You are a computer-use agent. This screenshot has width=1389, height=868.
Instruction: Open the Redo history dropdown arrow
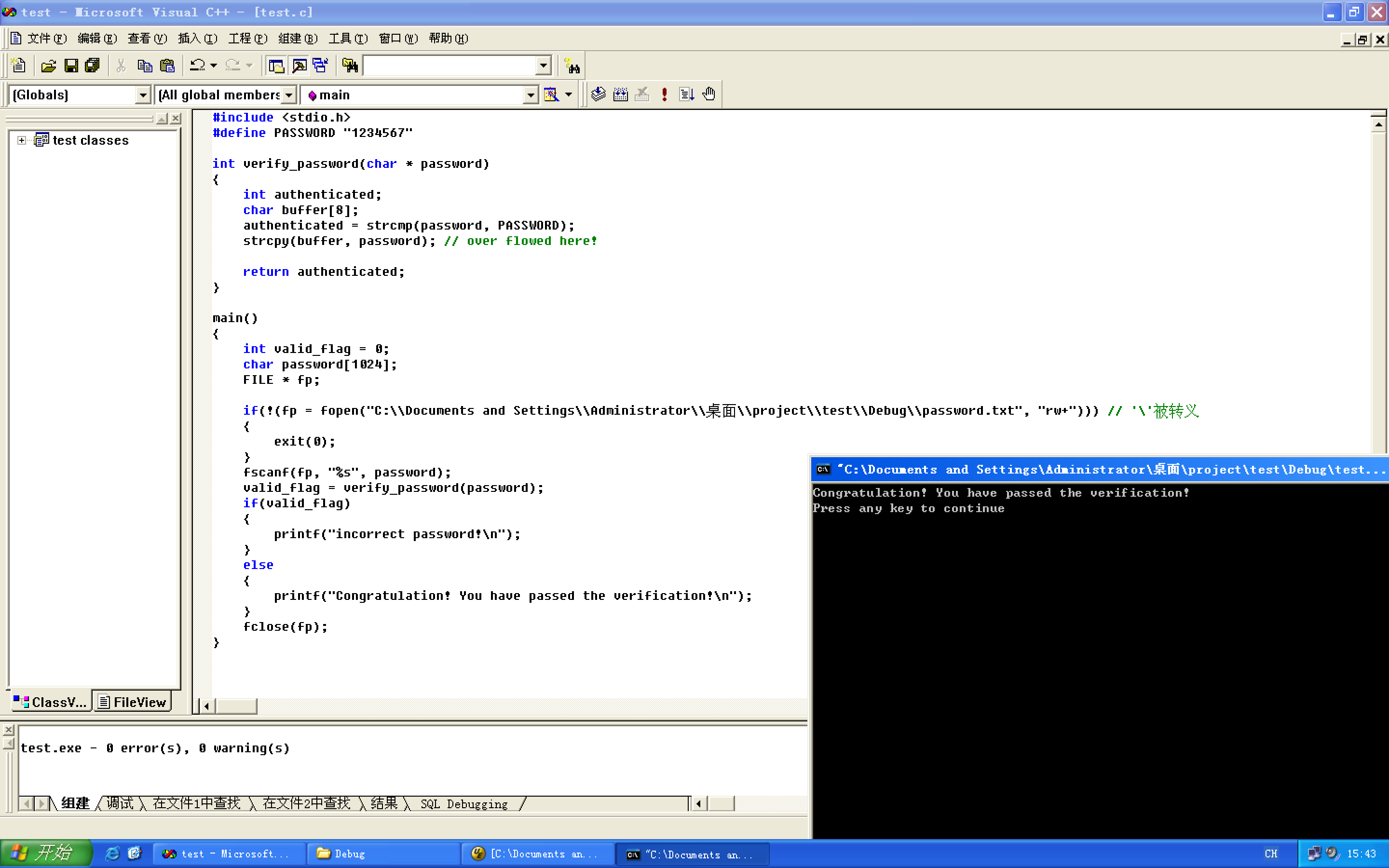coord(249,66)
